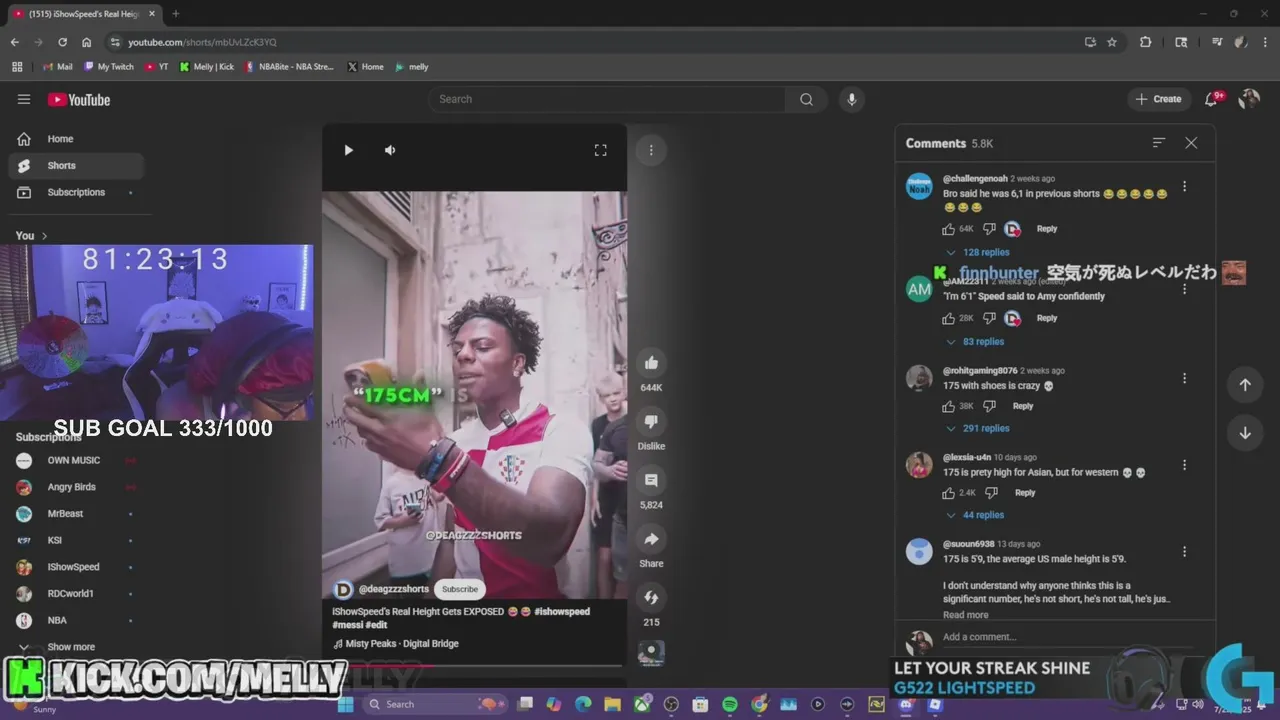Reply to the lexsia-u4n comment
This screenshot has height=720, width=1280.
pyautogui.click(x=1025, y=493)
